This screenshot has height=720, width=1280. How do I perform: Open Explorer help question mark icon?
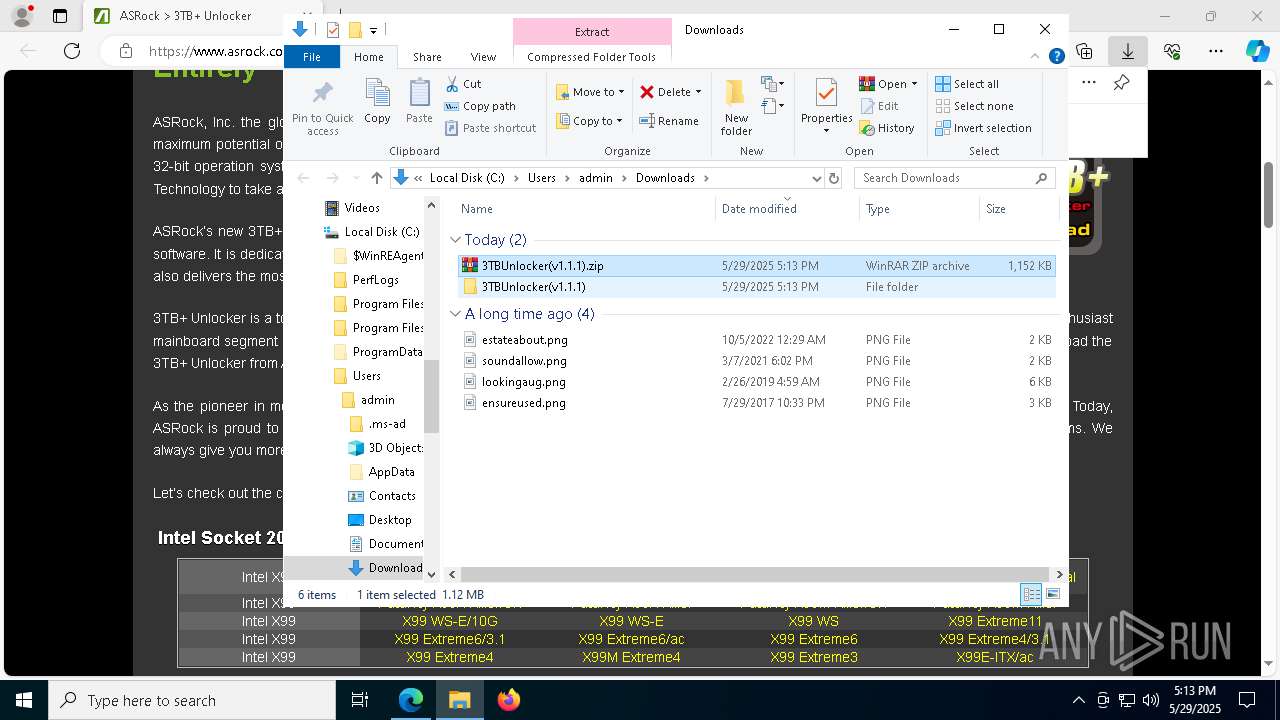click(1056, 57)
